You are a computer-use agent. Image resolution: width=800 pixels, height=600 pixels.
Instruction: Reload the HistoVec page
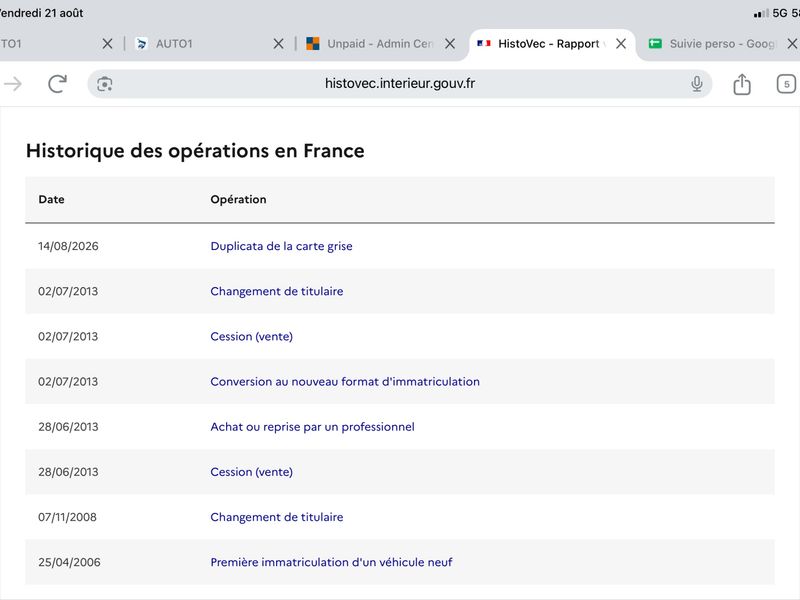pos(57,84)
